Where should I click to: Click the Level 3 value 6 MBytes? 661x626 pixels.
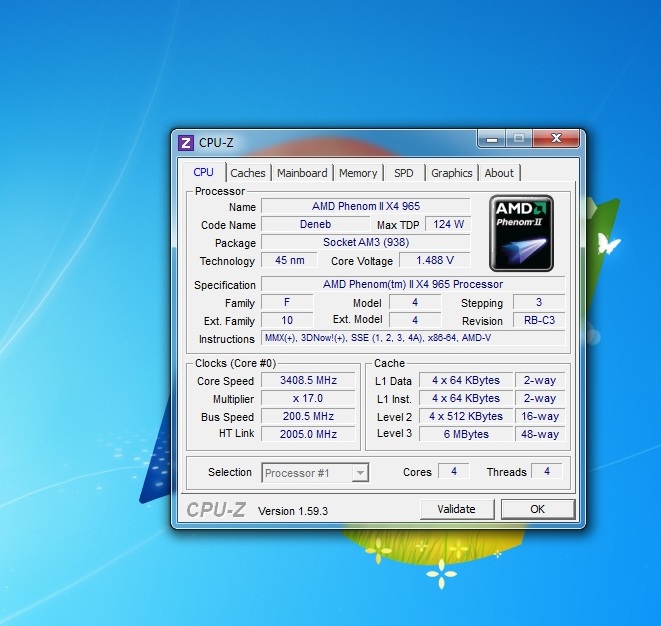tap(466, 434)
